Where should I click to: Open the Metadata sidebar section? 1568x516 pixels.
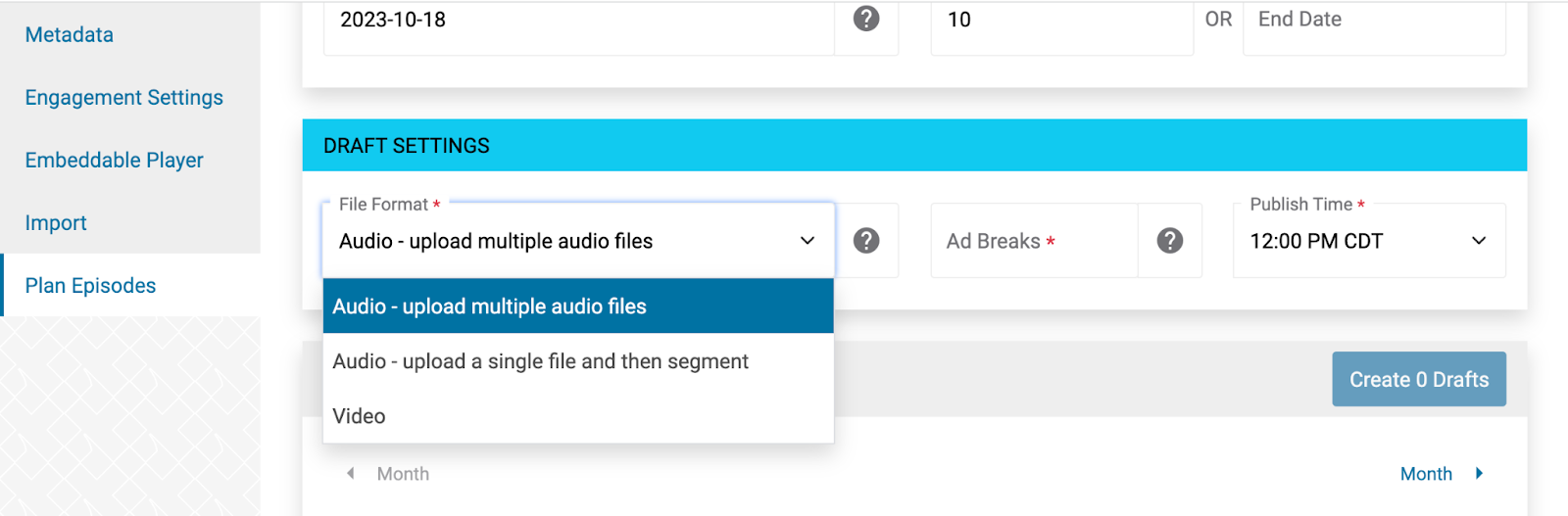point(70,34)
